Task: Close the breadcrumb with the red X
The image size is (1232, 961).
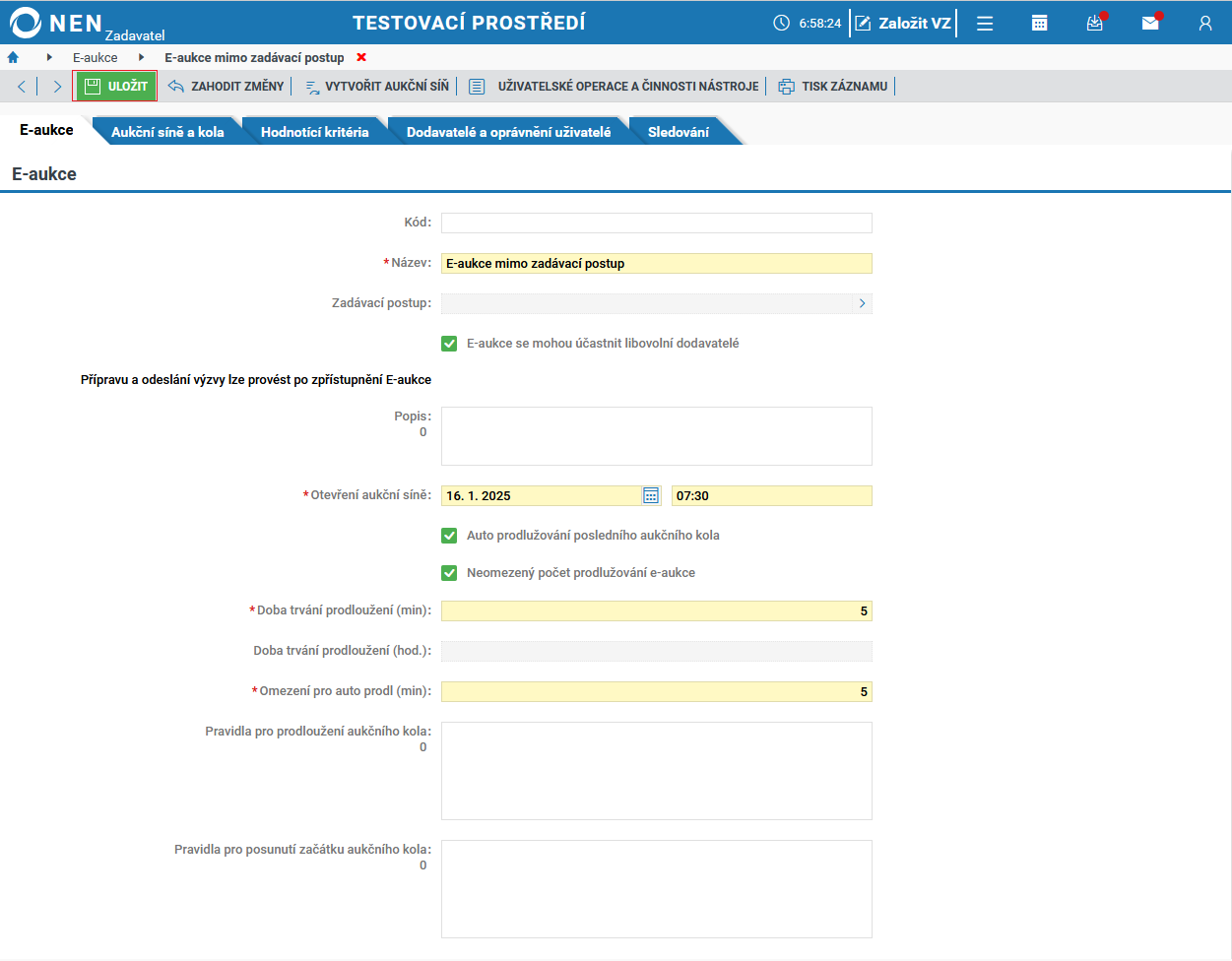Action: pyautogui.click(x=361, y=57)
